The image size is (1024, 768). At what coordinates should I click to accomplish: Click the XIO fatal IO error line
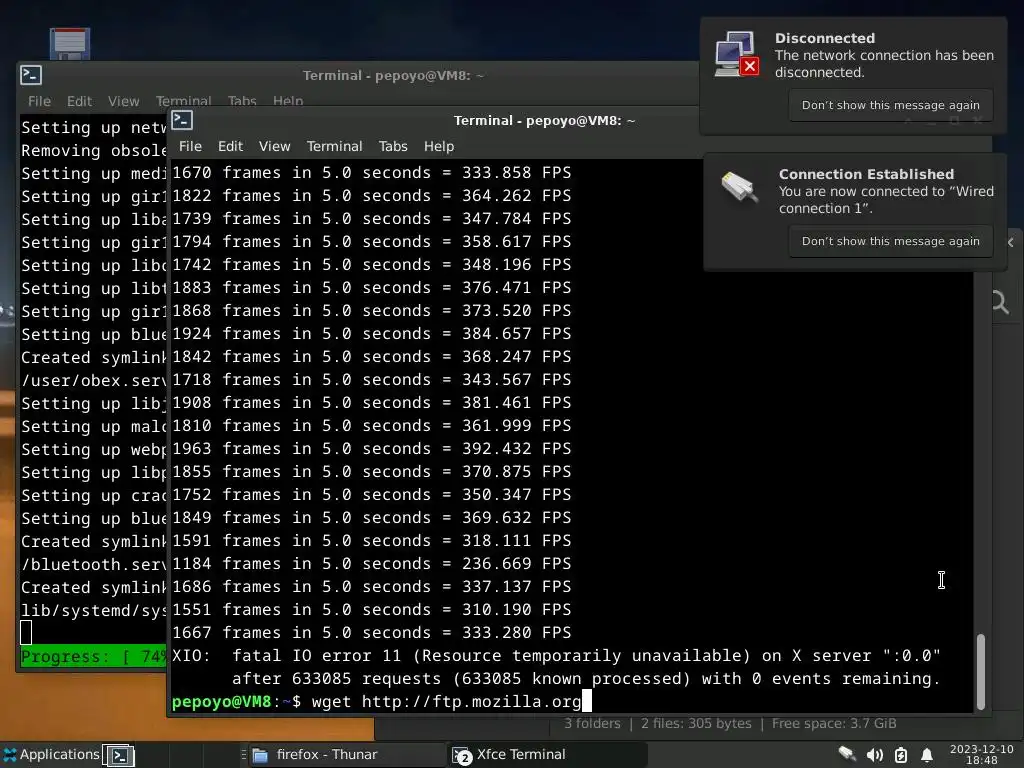coord(556,656)
